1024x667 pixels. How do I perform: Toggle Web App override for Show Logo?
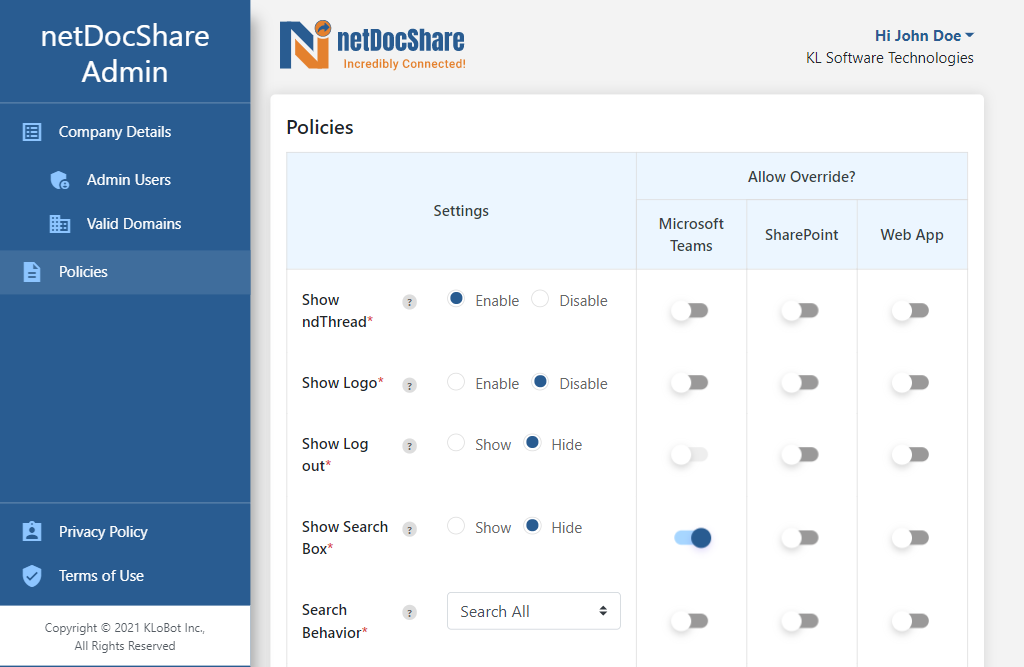[910, 382]
